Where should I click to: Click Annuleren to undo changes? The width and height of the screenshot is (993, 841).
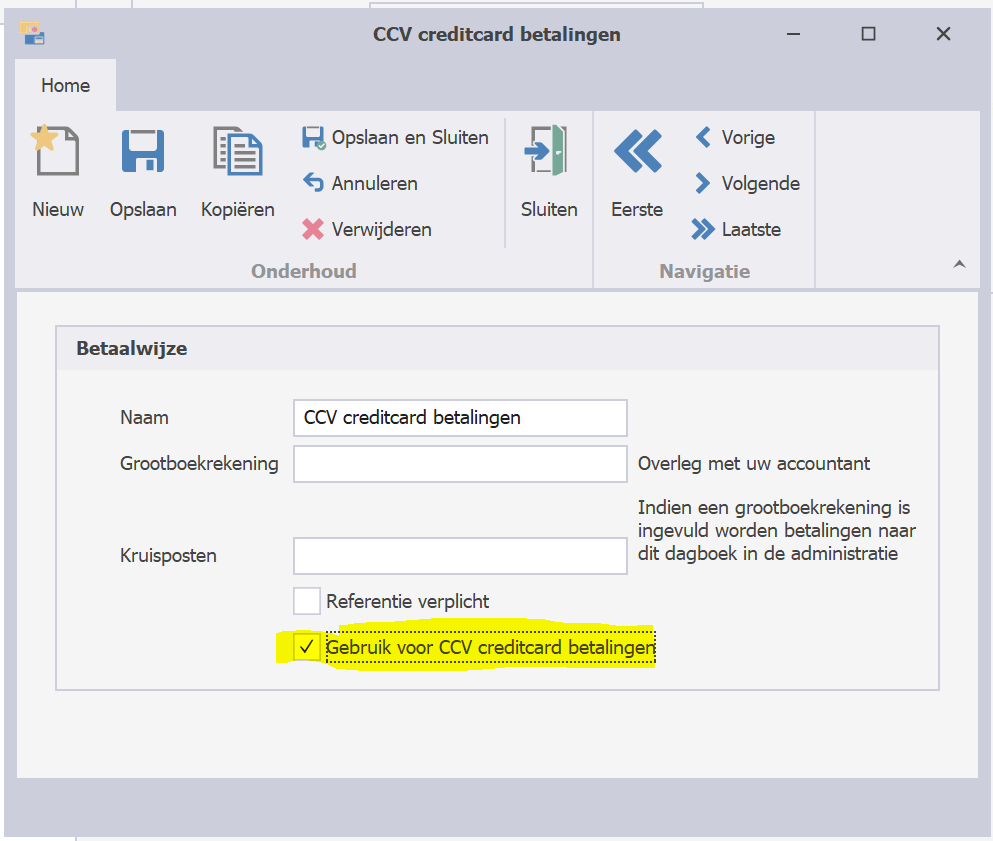pyautogui.click(x=360, y=184)
